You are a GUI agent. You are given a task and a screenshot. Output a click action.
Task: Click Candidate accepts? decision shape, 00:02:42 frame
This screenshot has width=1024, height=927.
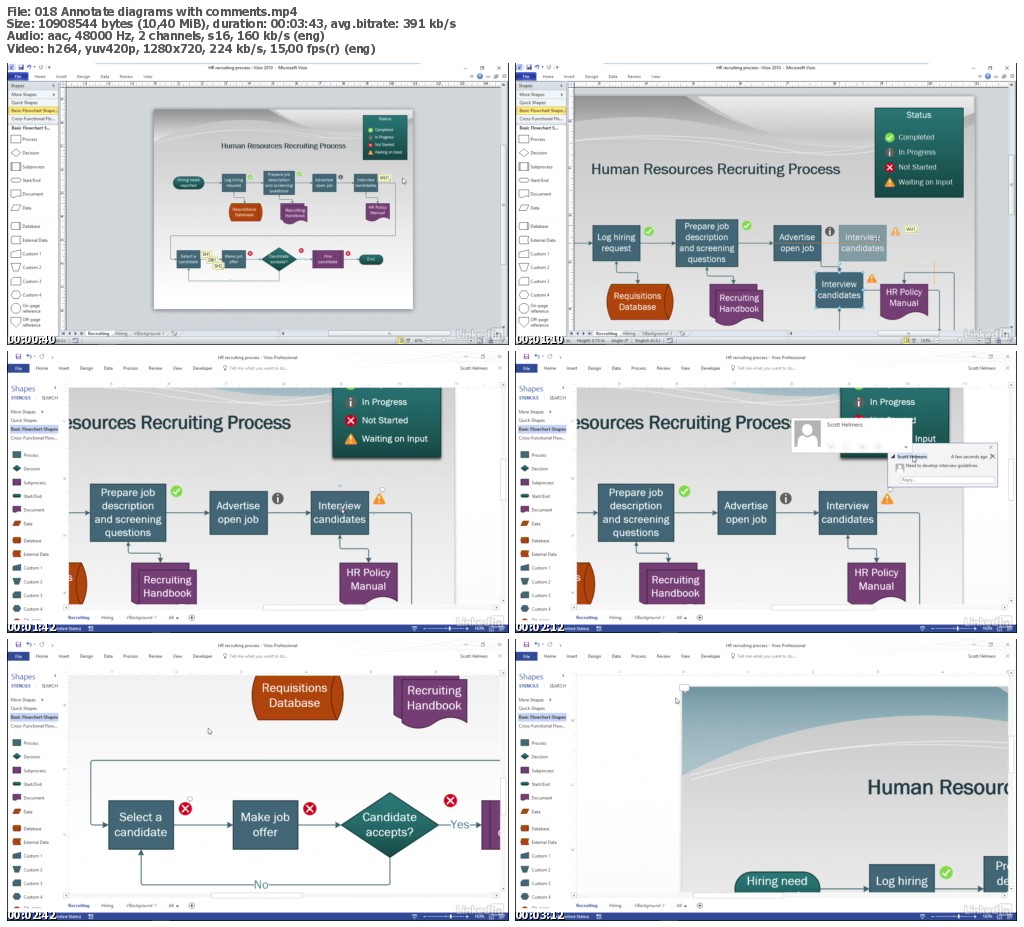[x=389, y=824]
